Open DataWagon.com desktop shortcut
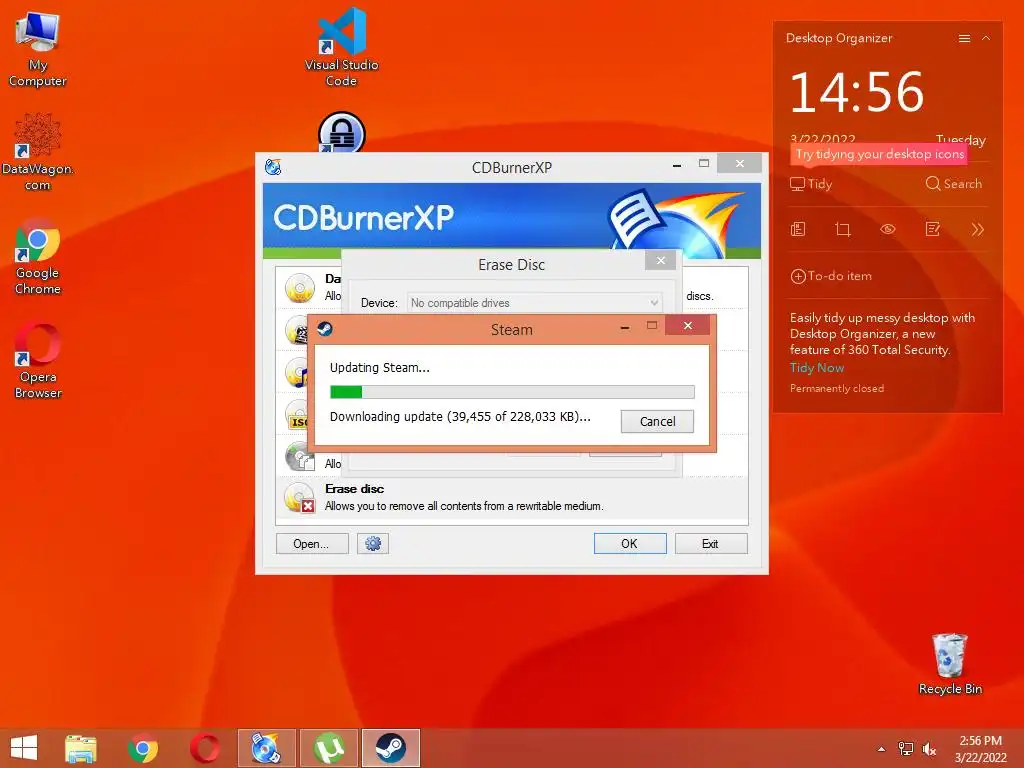1024x768 pixels. tap(38, 152)
